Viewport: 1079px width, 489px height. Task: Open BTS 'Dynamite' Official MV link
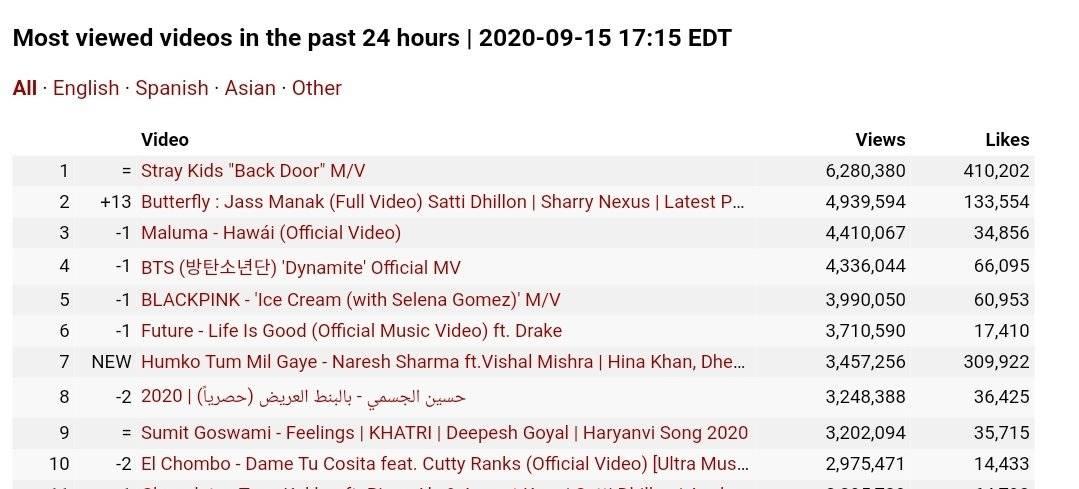tap(301, 267)
